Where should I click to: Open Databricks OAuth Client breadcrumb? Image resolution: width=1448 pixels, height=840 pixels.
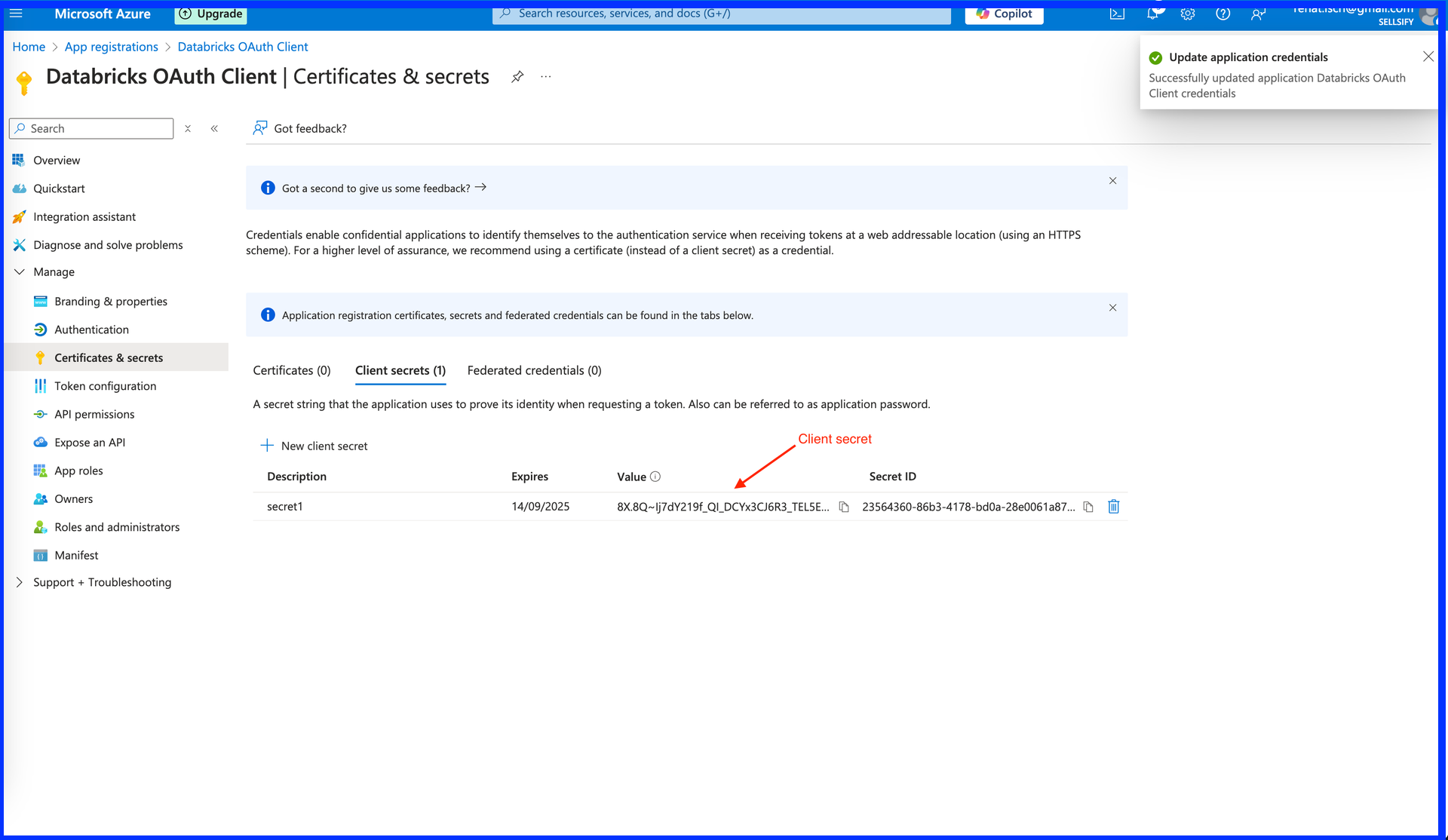pos(243,47)
